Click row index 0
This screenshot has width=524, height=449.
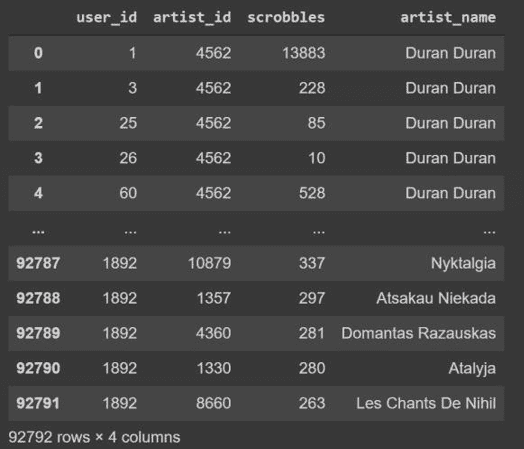point(38,53)
